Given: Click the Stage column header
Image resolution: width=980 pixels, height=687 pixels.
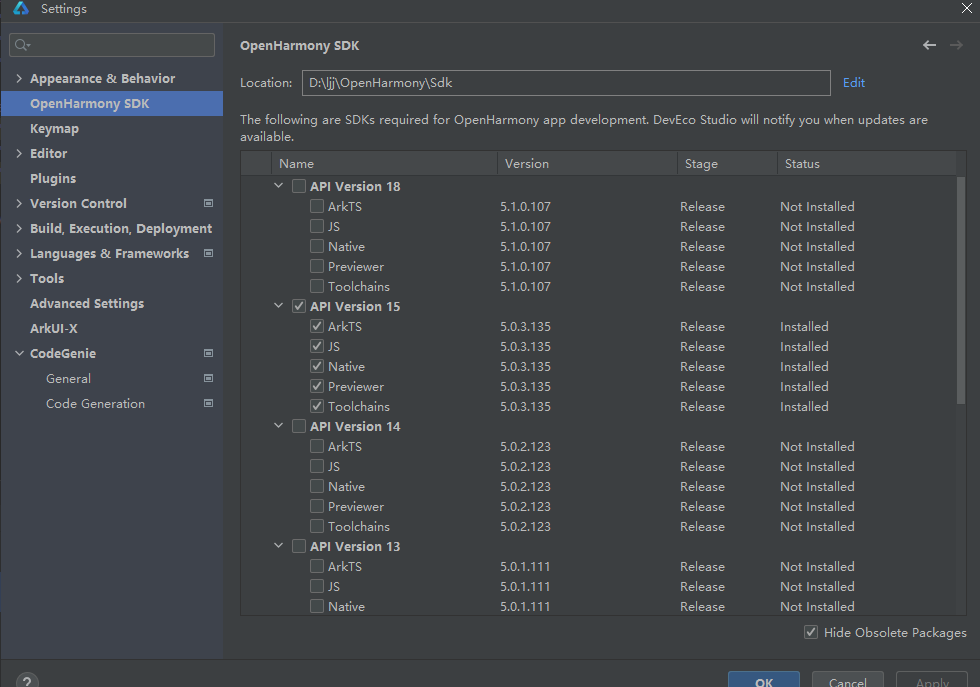Looking at the screenshot, I should click(x=728, y=164).
